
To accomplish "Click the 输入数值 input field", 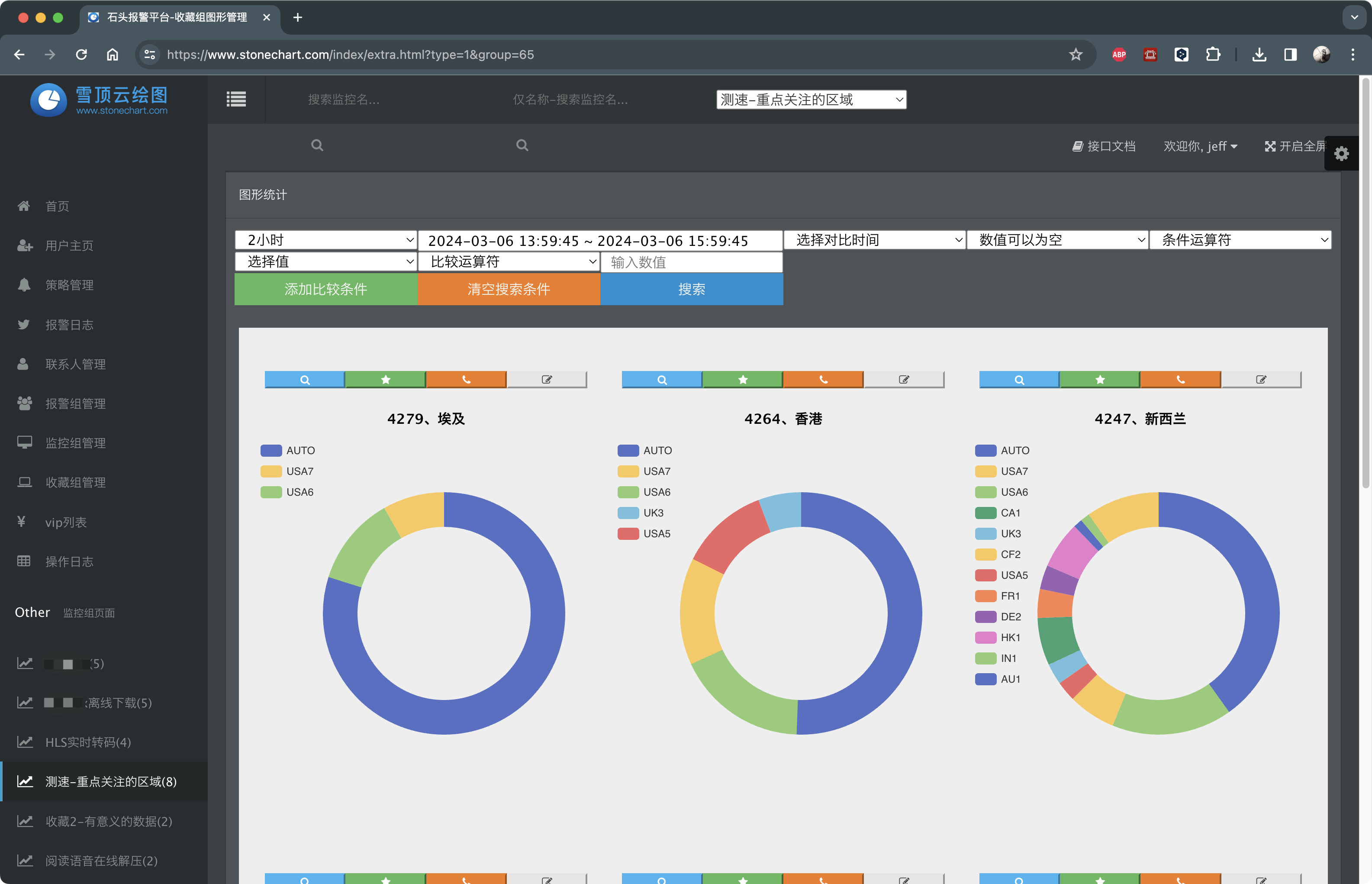I will [691, 262].
